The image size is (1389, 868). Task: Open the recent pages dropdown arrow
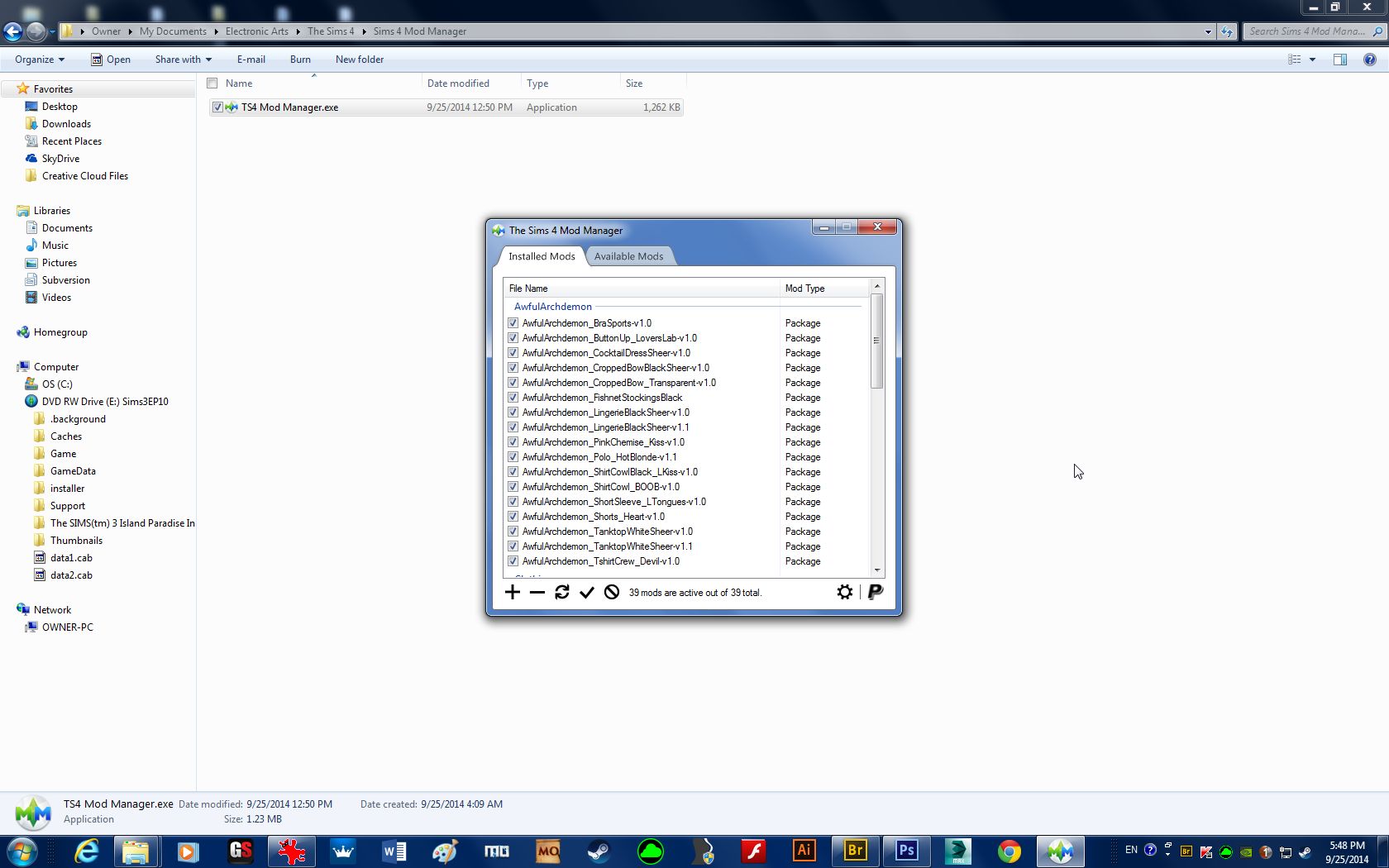pyautogui.click(x=52, y=31)
